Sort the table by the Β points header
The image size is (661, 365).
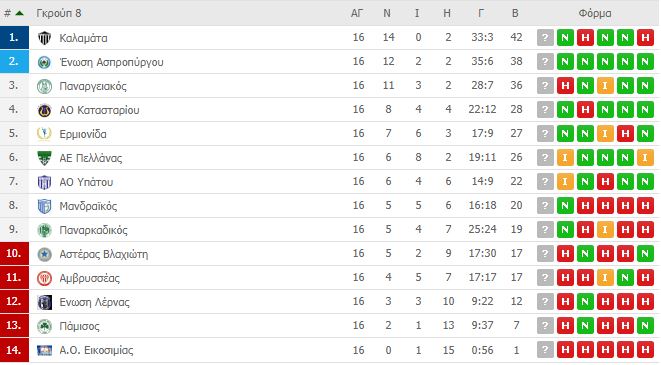click(x=515, y=13)
